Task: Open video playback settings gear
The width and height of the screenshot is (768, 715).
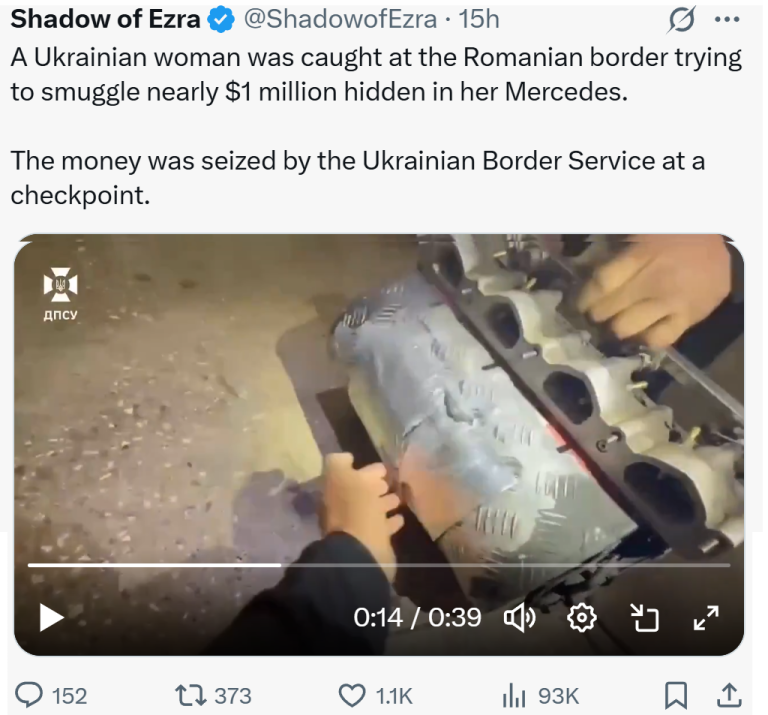Action: tap(581, 618)
